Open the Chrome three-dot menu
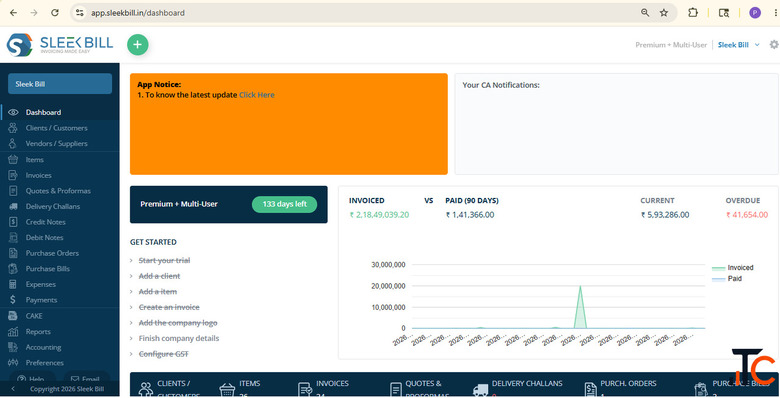Image resolution: width=780 pixels, height=398 pixels. (x=776, y=13)
